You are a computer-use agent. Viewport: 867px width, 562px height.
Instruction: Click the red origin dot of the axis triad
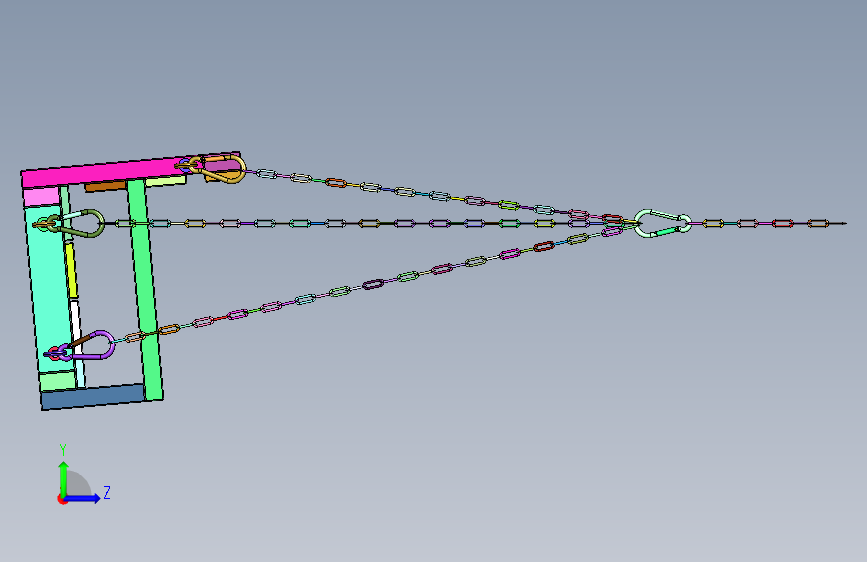(x=61, y=499)
